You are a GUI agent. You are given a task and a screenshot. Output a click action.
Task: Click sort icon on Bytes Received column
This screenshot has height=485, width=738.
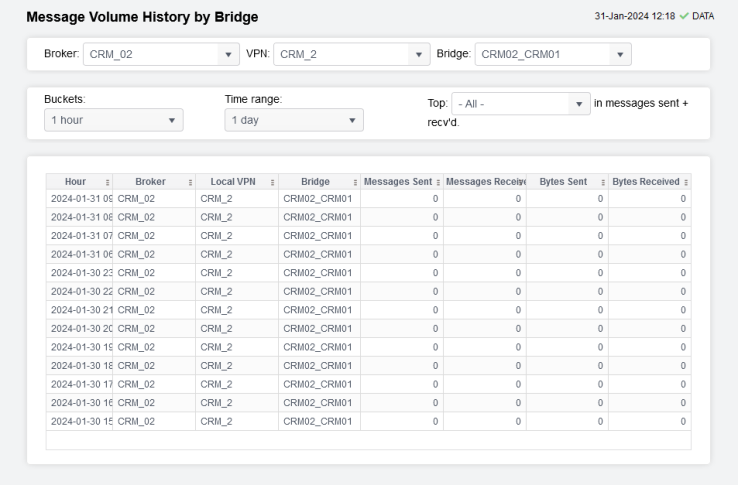[686, 182]
